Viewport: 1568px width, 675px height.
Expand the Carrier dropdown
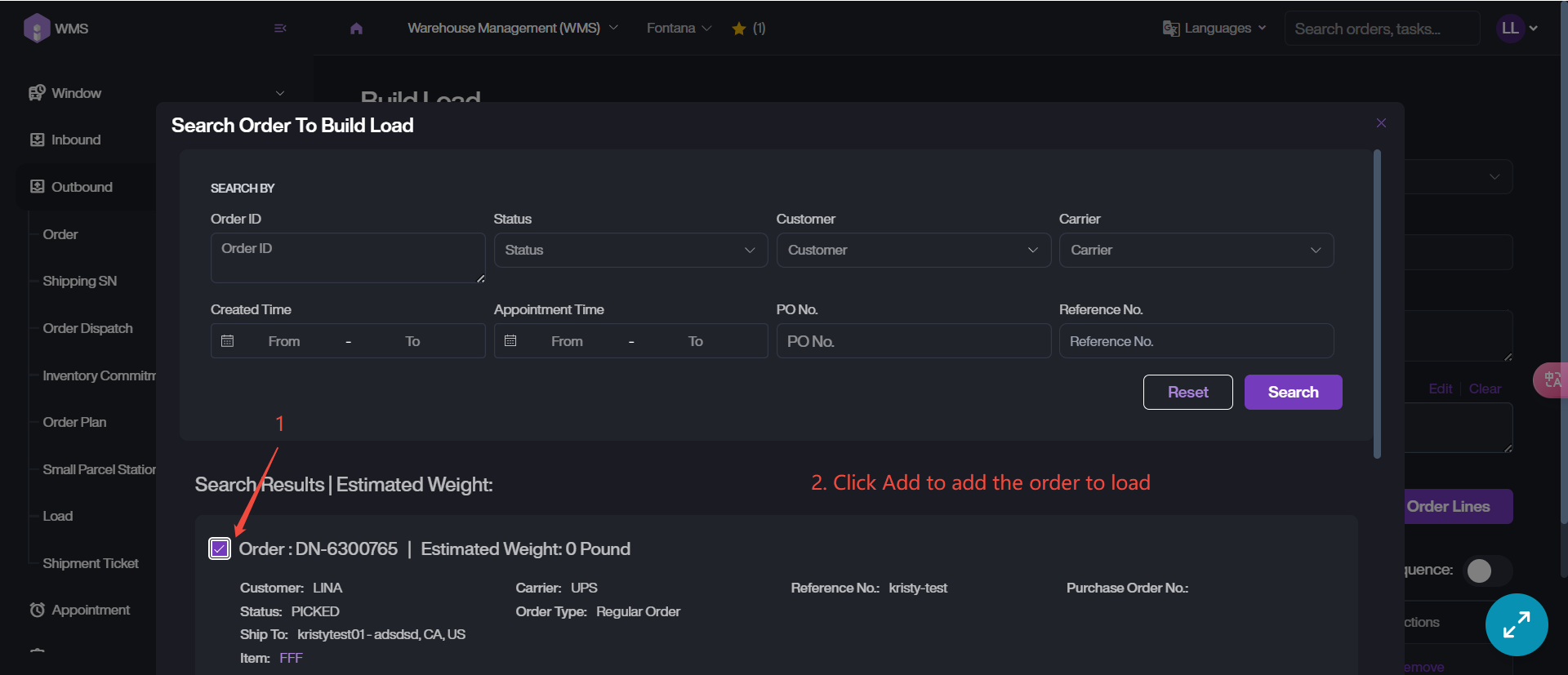click(1196, 251)
